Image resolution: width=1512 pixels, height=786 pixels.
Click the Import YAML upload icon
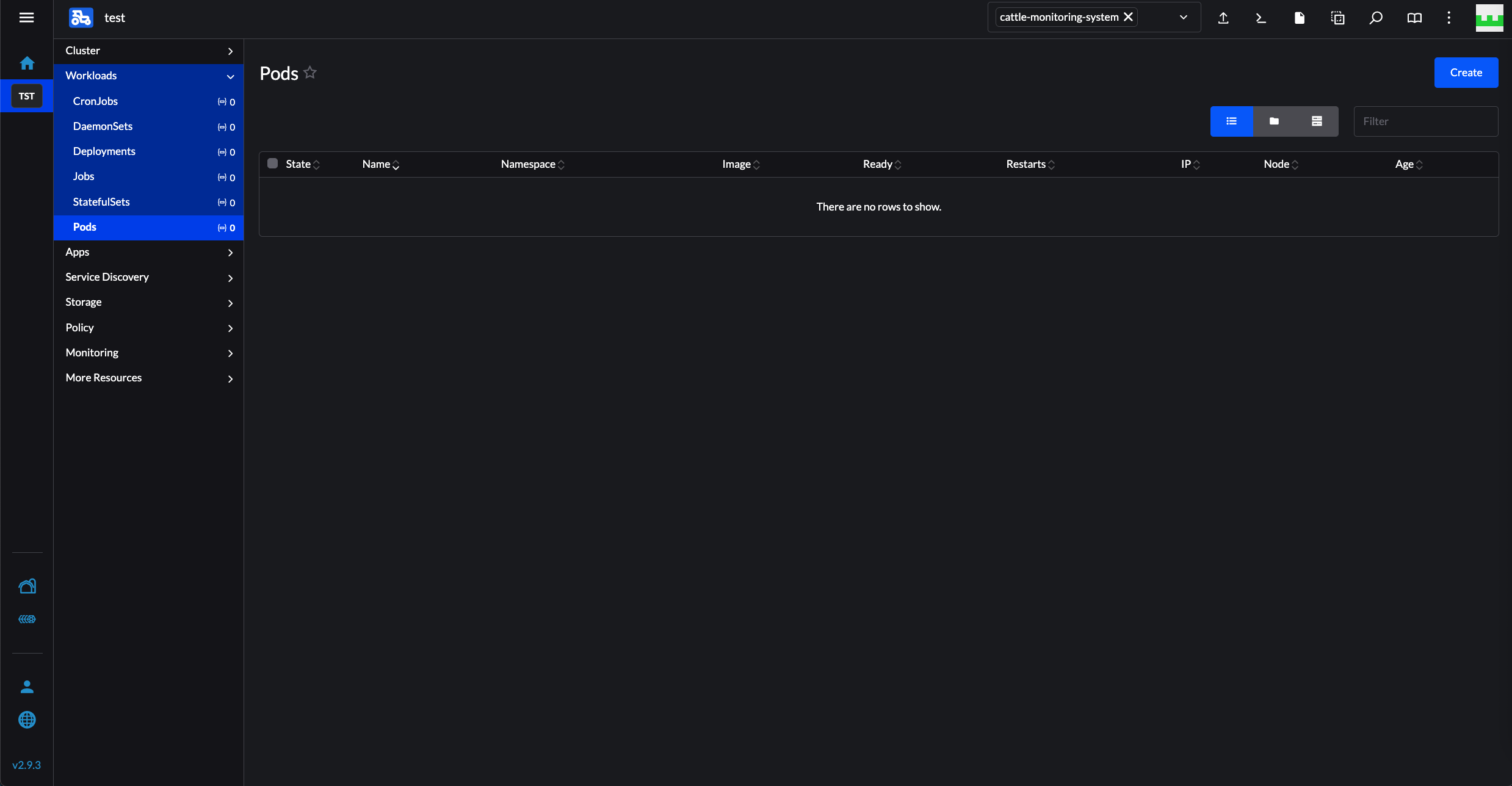tap(1223, 18)
